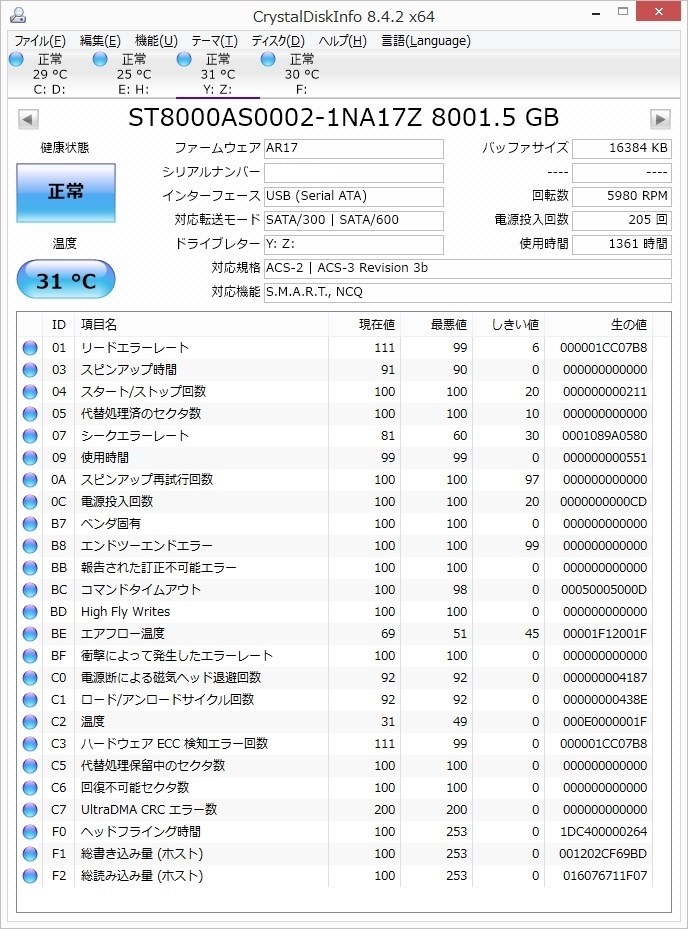
Task: Click the next disk arrow button
Action: coord(660,119)
